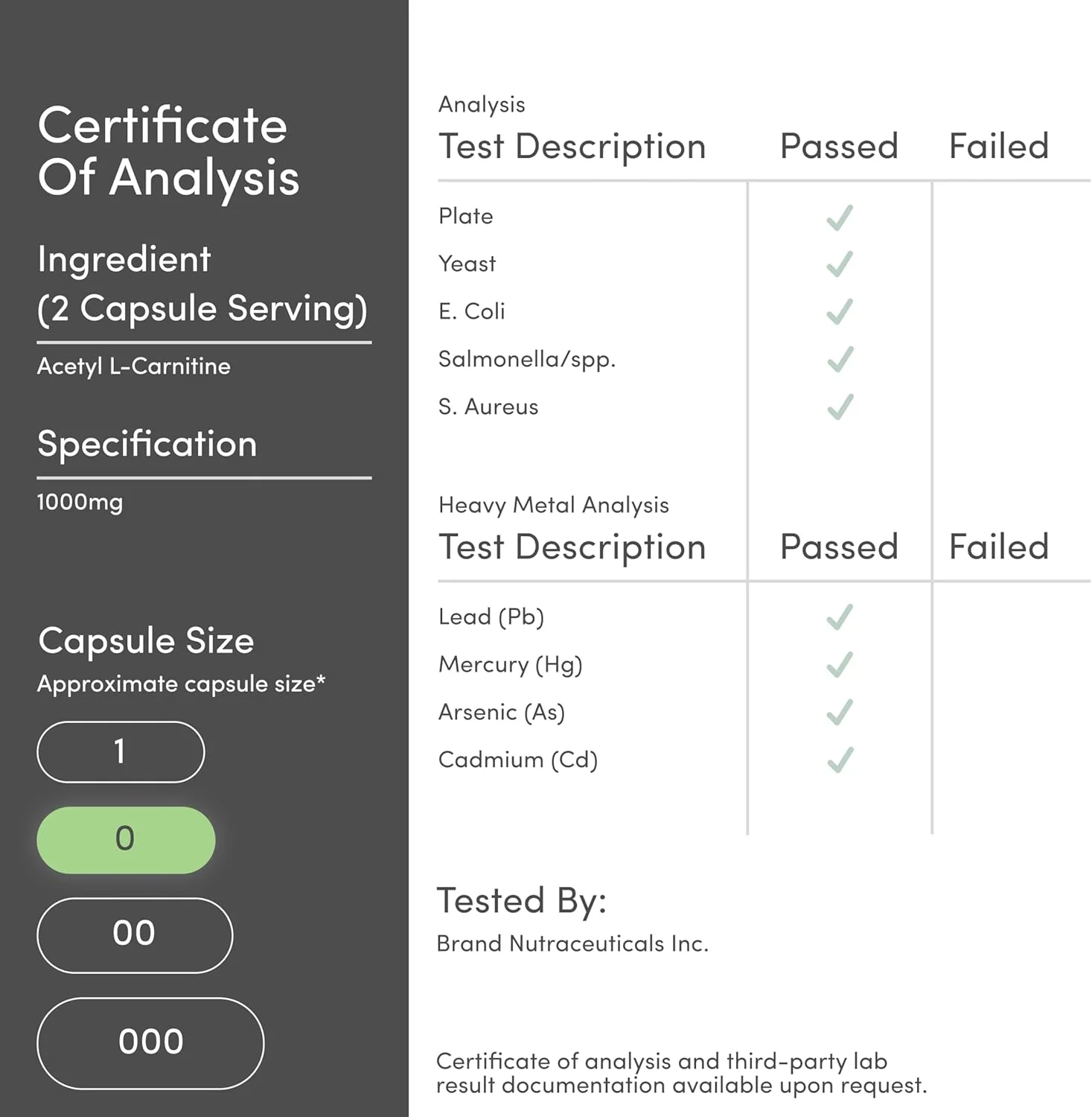Click the Acetyl L-Carnitine ingredient text

tap(134, 366)
